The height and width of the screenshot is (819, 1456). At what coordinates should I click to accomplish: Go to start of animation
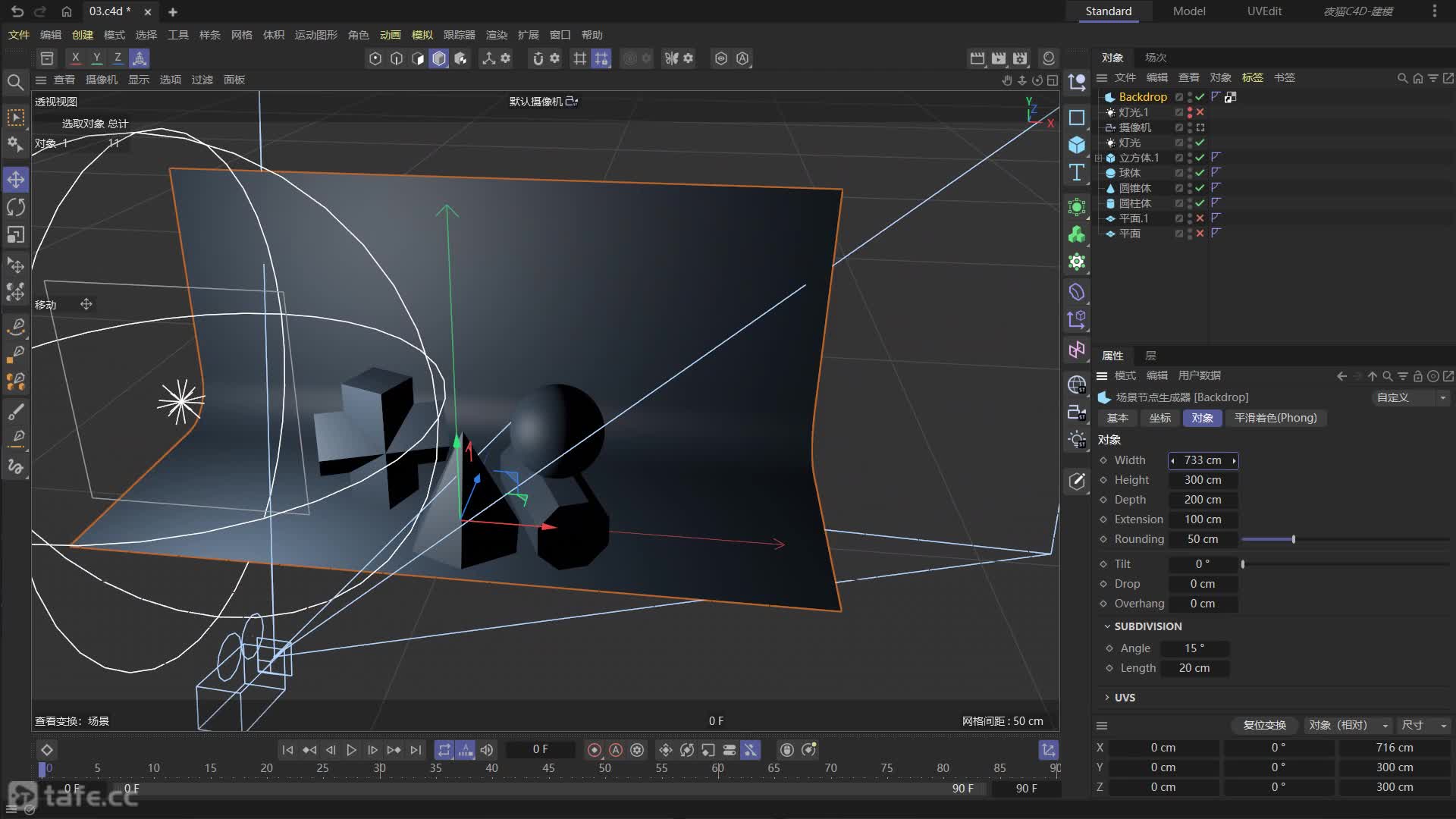point(287,750)
